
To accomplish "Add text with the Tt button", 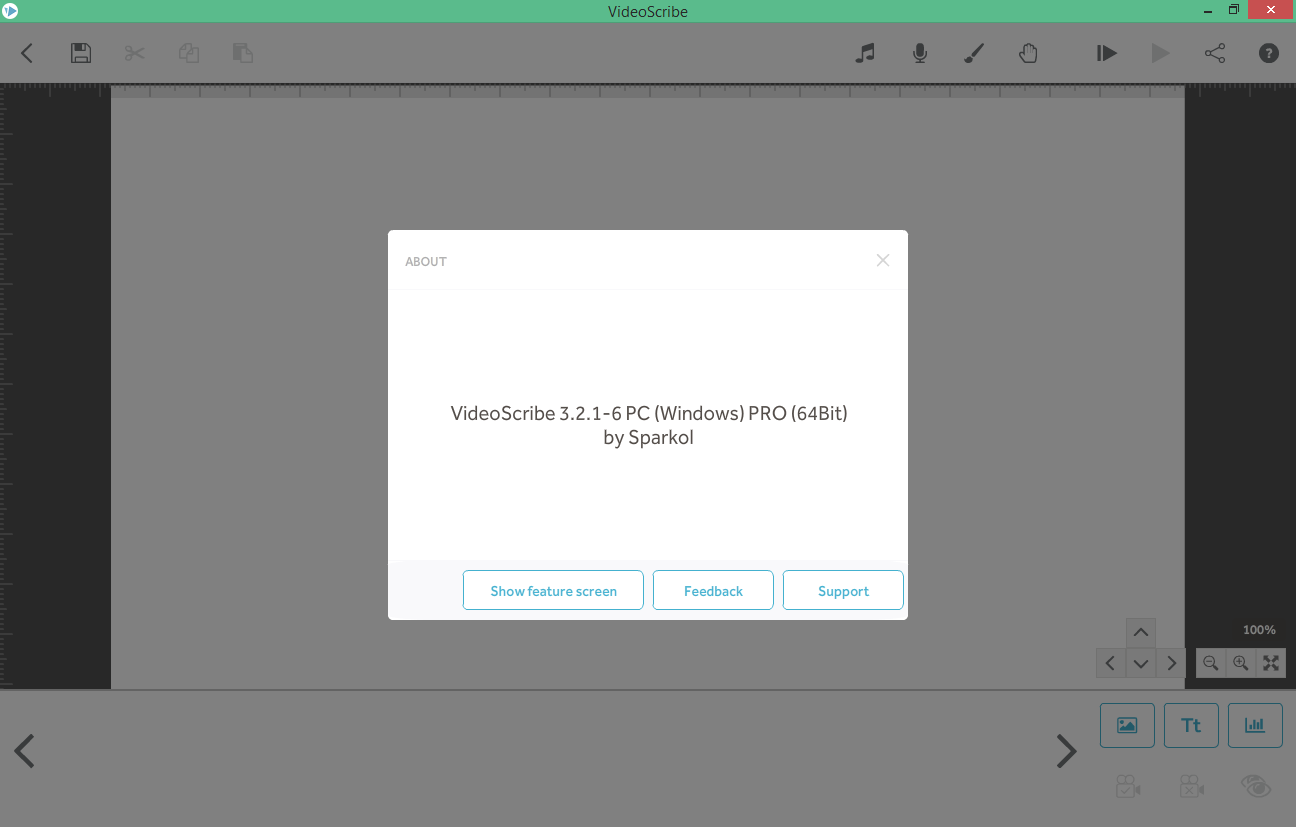I will click(x=1191, y=725).
